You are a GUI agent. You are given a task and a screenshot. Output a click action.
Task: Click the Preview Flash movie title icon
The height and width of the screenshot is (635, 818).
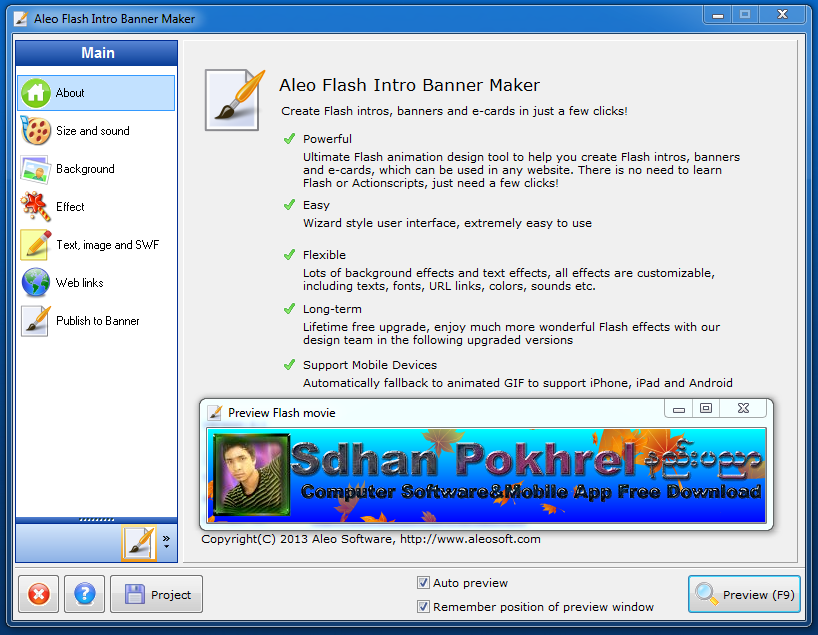coord(214,413)
